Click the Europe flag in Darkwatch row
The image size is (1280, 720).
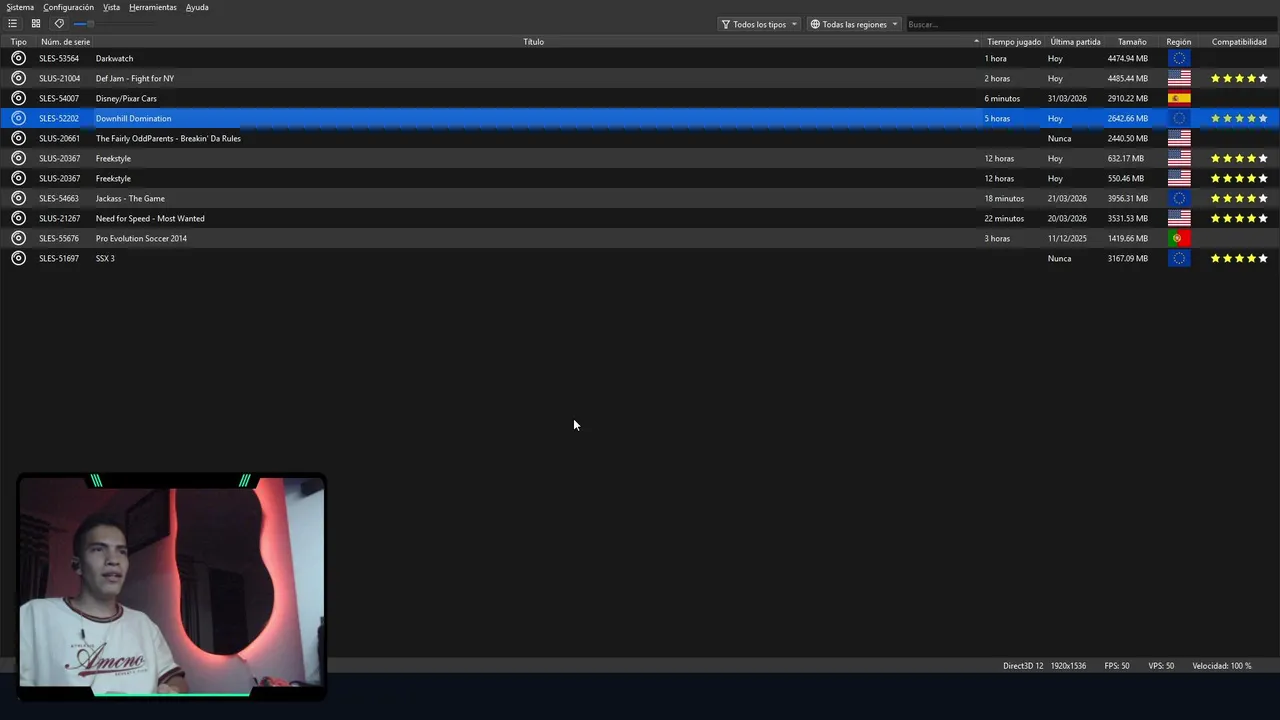[1179, 58]
